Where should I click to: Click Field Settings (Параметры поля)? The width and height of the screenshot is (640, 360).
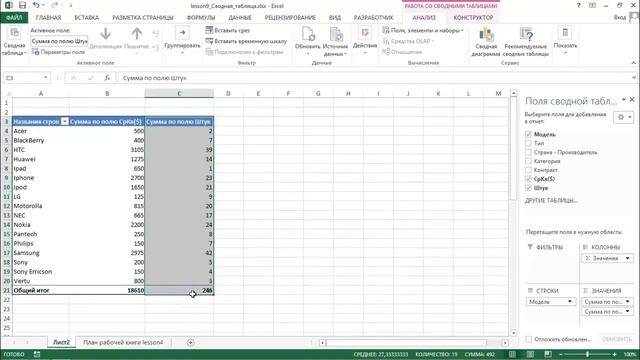pos(58,52)
